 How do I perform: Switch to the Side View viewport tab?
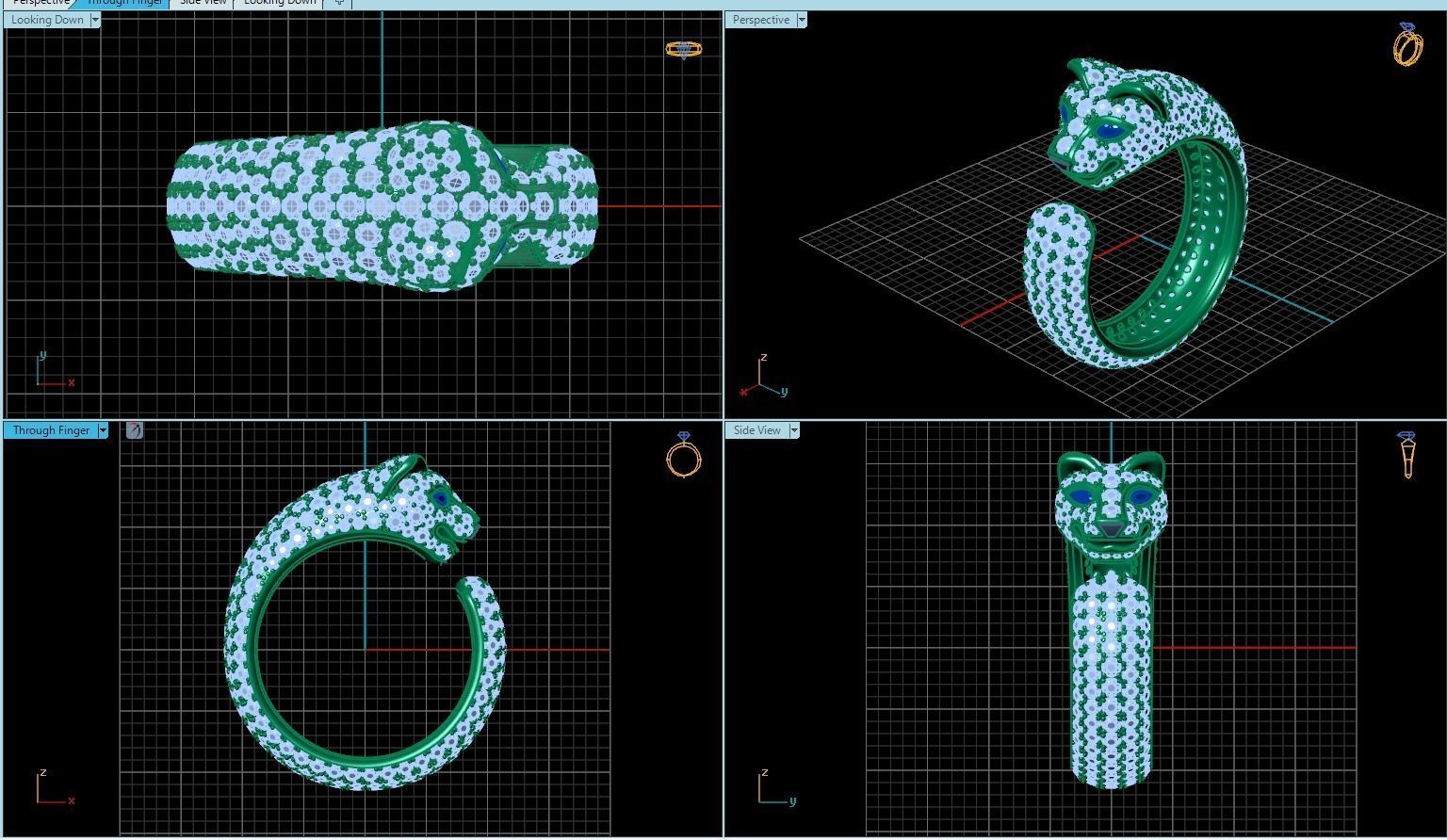coord(203,3)
